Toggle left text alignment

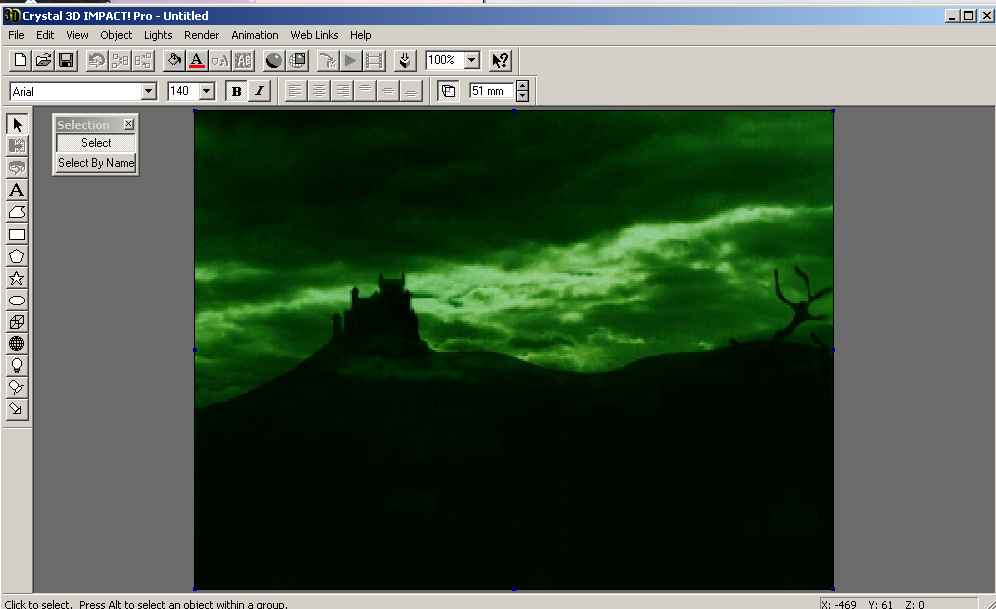[295, 91]
